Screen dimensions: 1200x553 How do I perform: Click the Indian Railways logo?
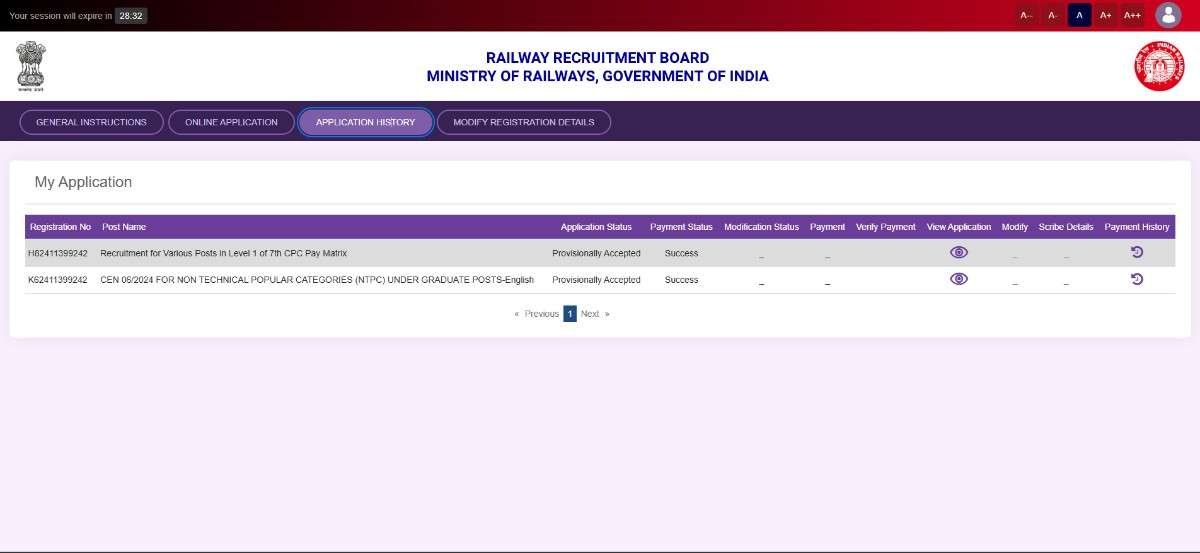click(x=1158, y=66)
